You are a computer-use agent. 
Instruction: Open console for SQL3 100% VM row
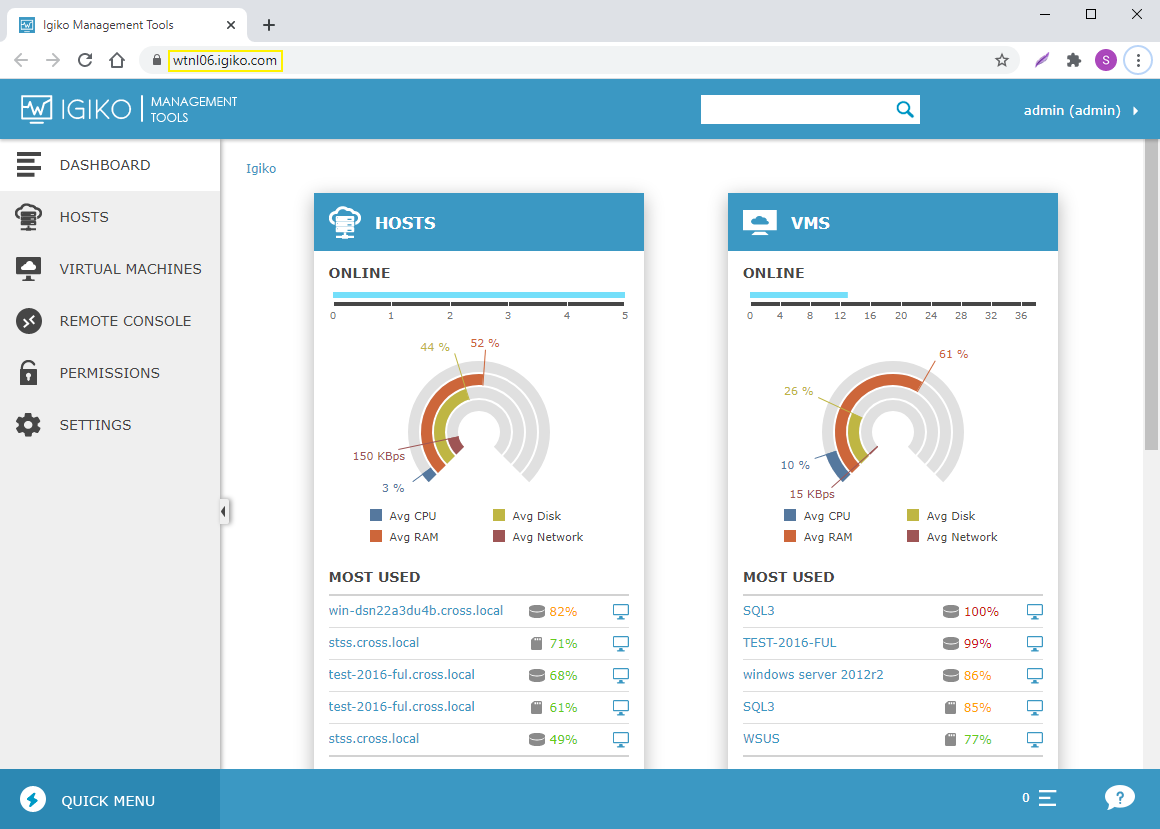[x=1035, y=612]
